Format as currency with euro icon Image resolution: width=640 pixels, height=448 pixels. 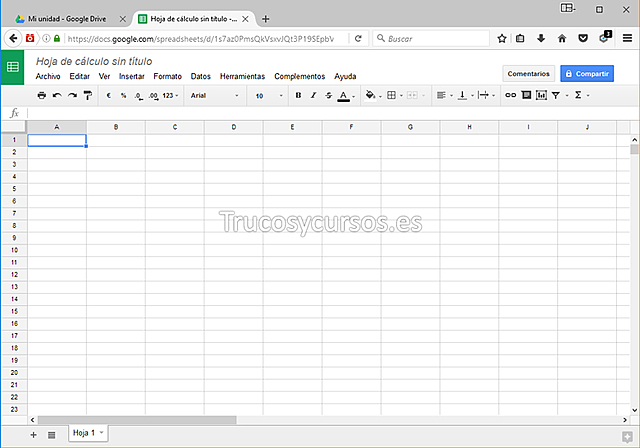point(109,95)
